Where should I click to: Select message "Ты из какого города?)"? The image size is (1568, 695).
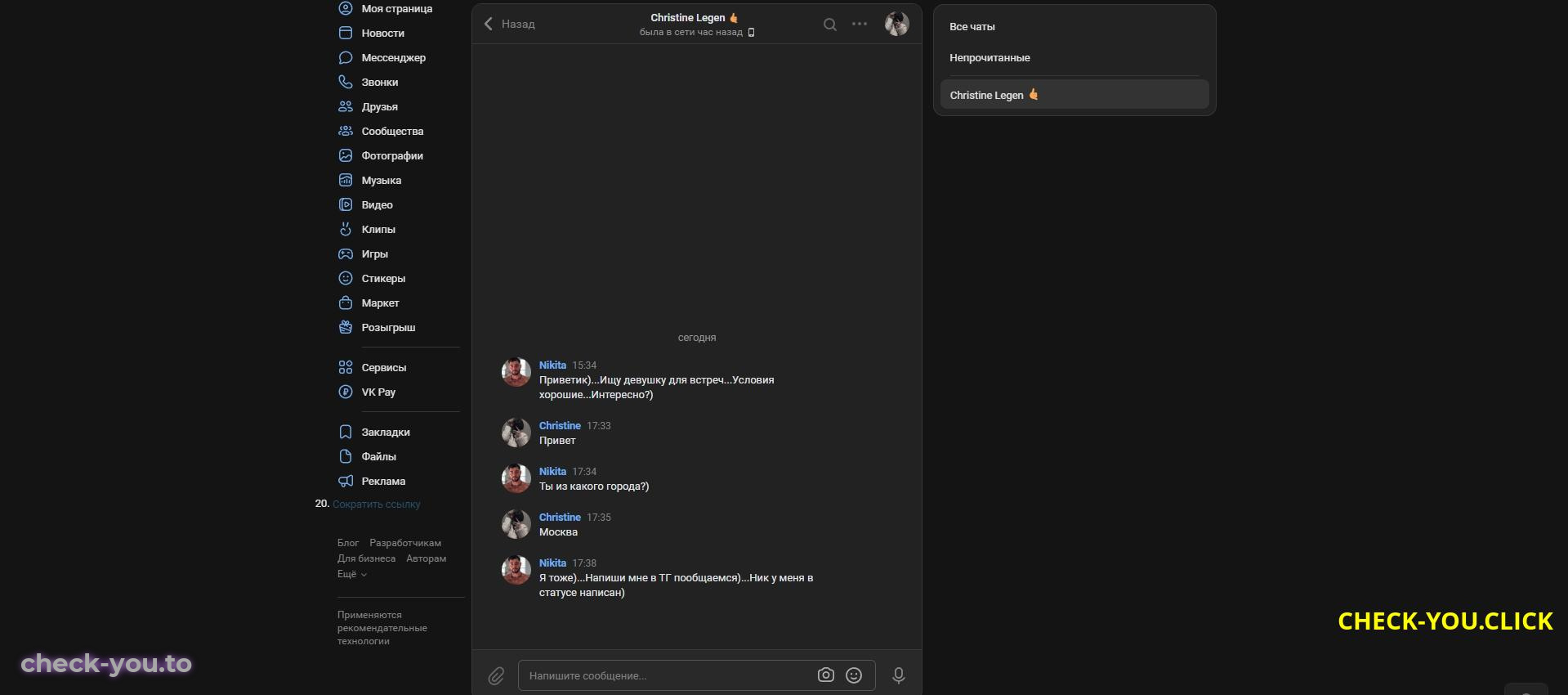click(594, 486)
